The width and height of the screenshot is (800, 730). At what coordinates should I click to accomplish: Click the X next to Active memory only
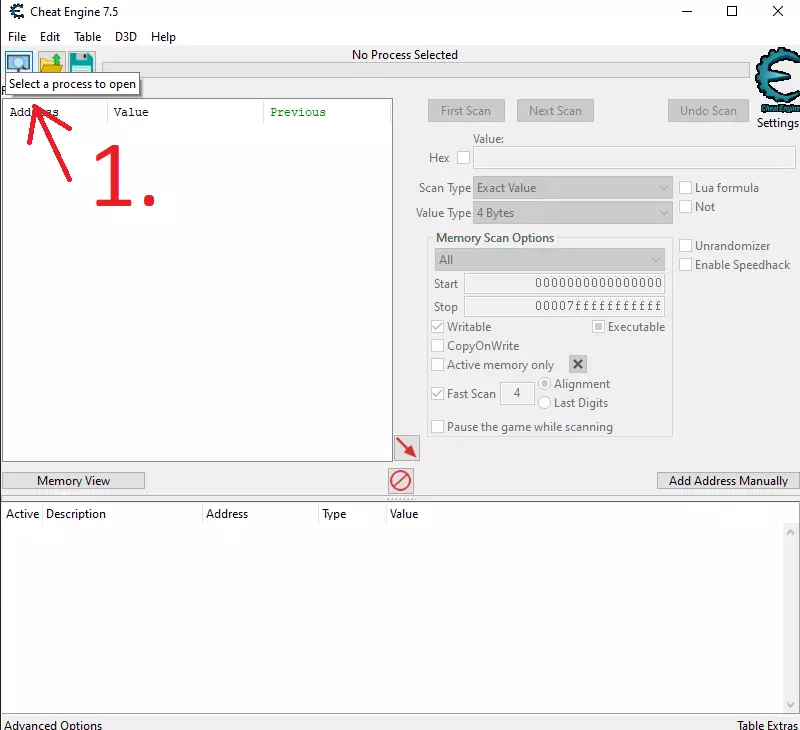pyautogui.click(x=578, y=364)
